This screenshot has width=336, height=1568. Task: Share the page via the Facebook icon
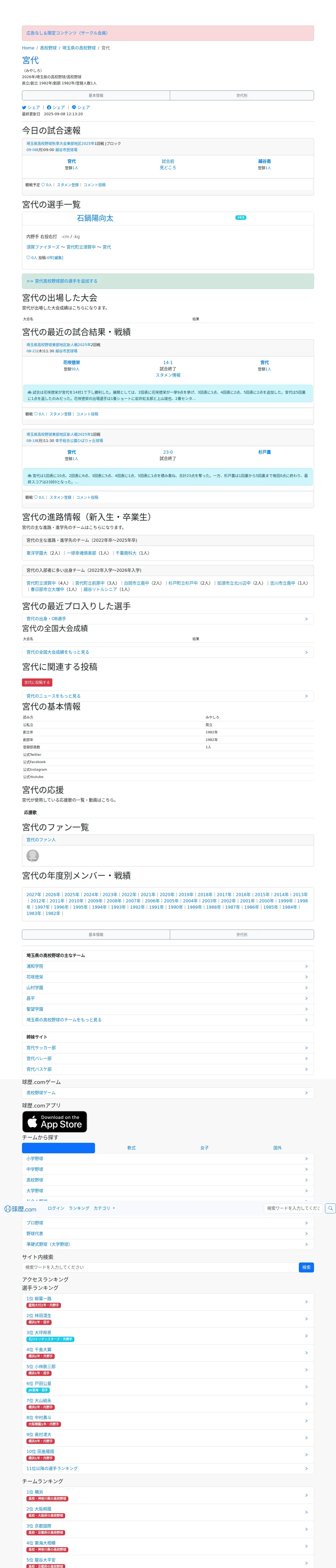[x=49, y=108]
